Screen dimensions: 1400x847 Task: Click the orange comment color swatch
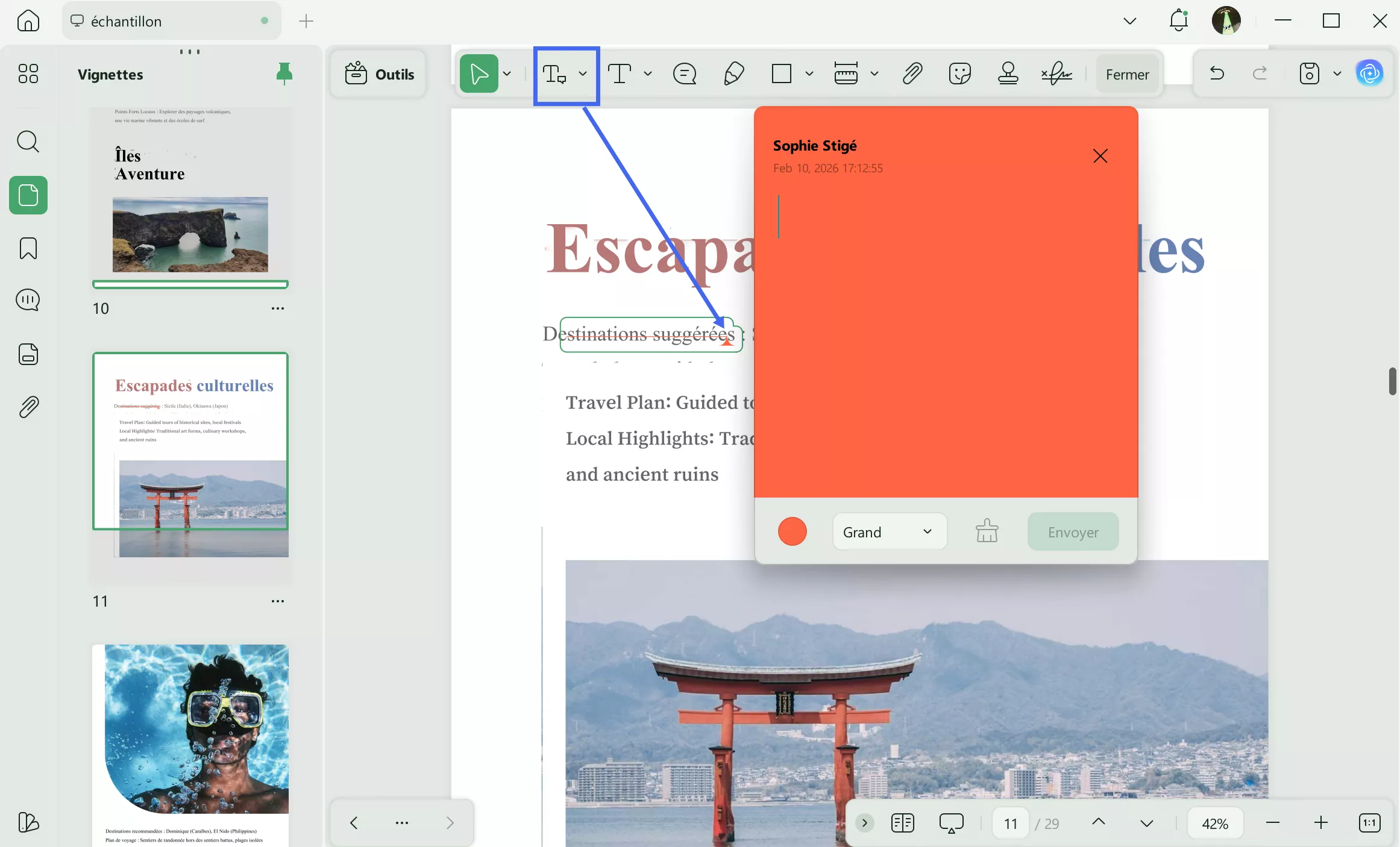(791, 531)
